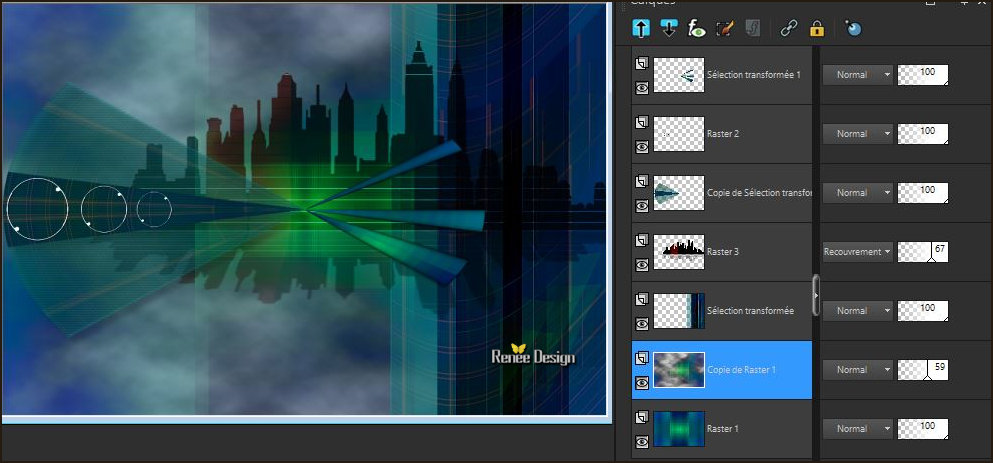The image size is (993, 463).
Task: Click layer type icon of Copie de Sélection layer
Action: [x=642, y=181]
